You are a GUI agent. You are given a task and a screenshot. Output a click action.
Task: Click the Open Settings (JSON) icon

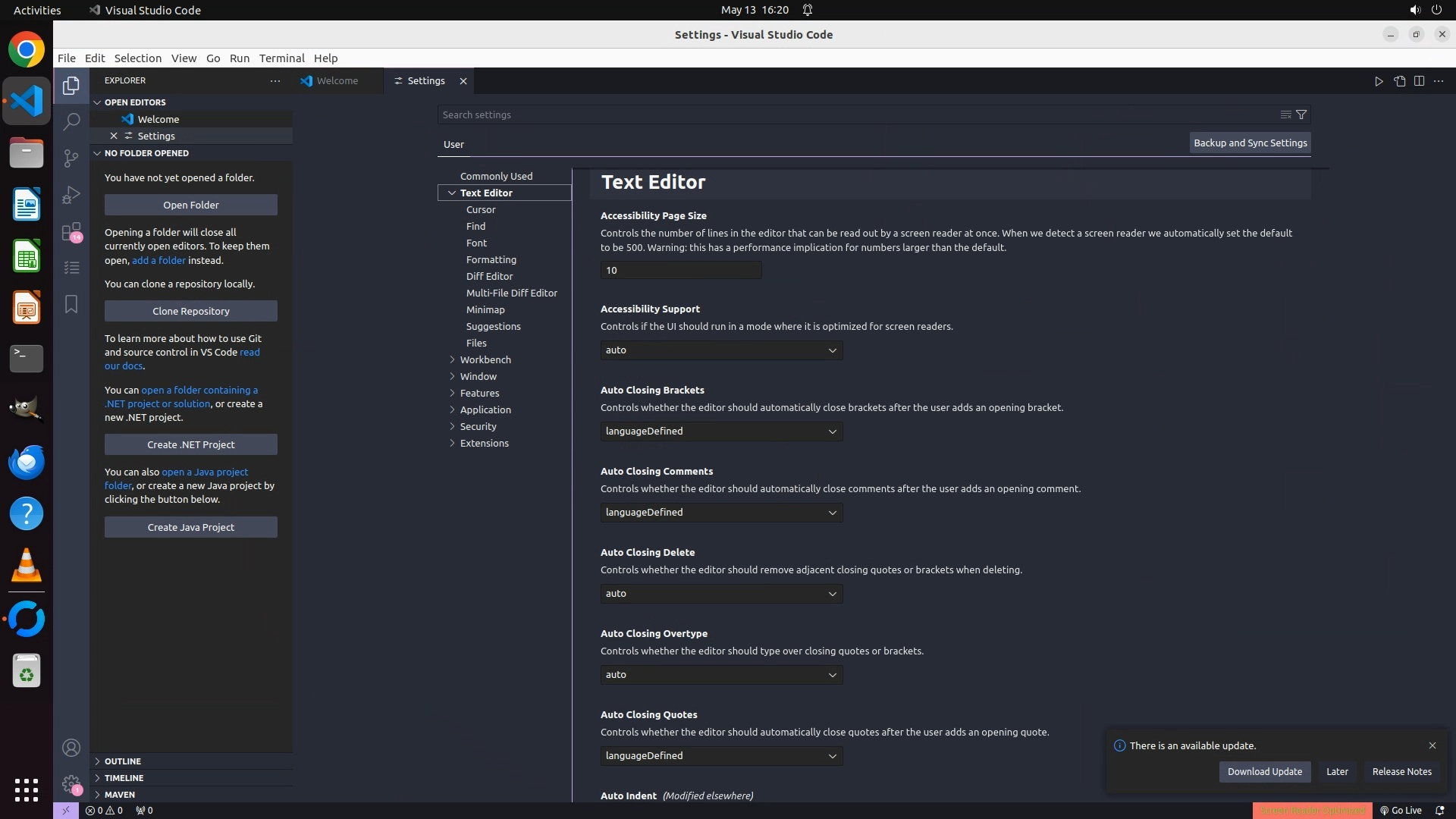point(1399,81)
